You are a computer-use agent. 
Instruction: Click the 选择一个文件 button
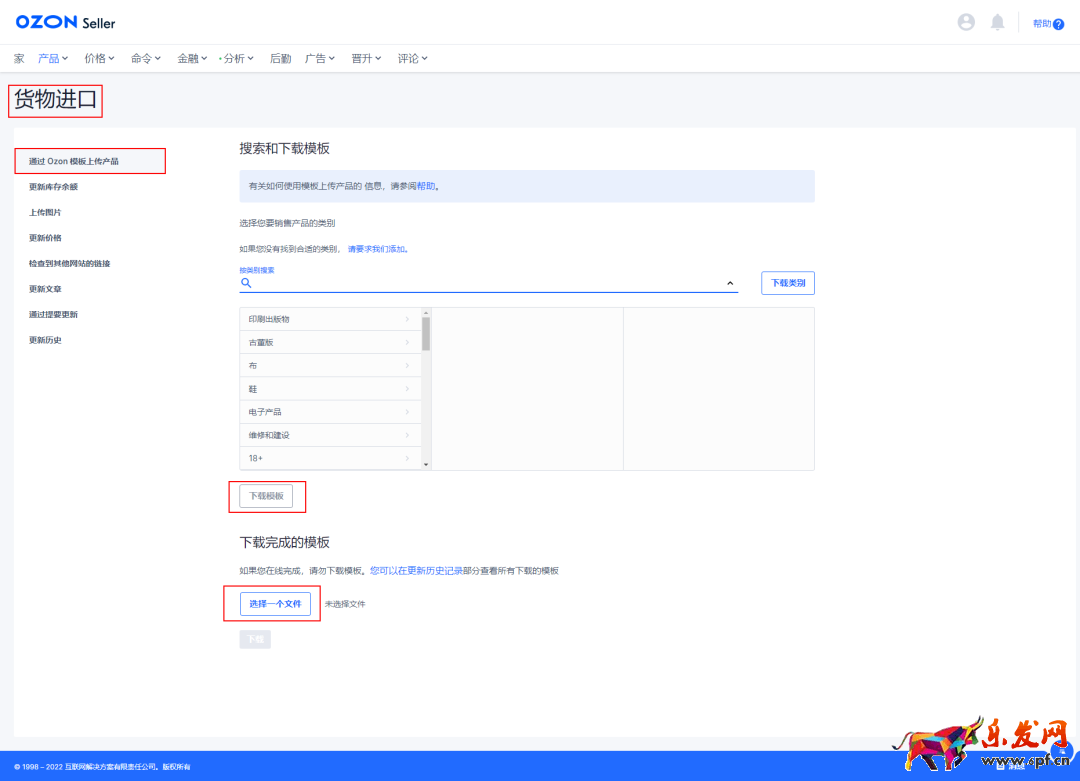pos(275,604)
